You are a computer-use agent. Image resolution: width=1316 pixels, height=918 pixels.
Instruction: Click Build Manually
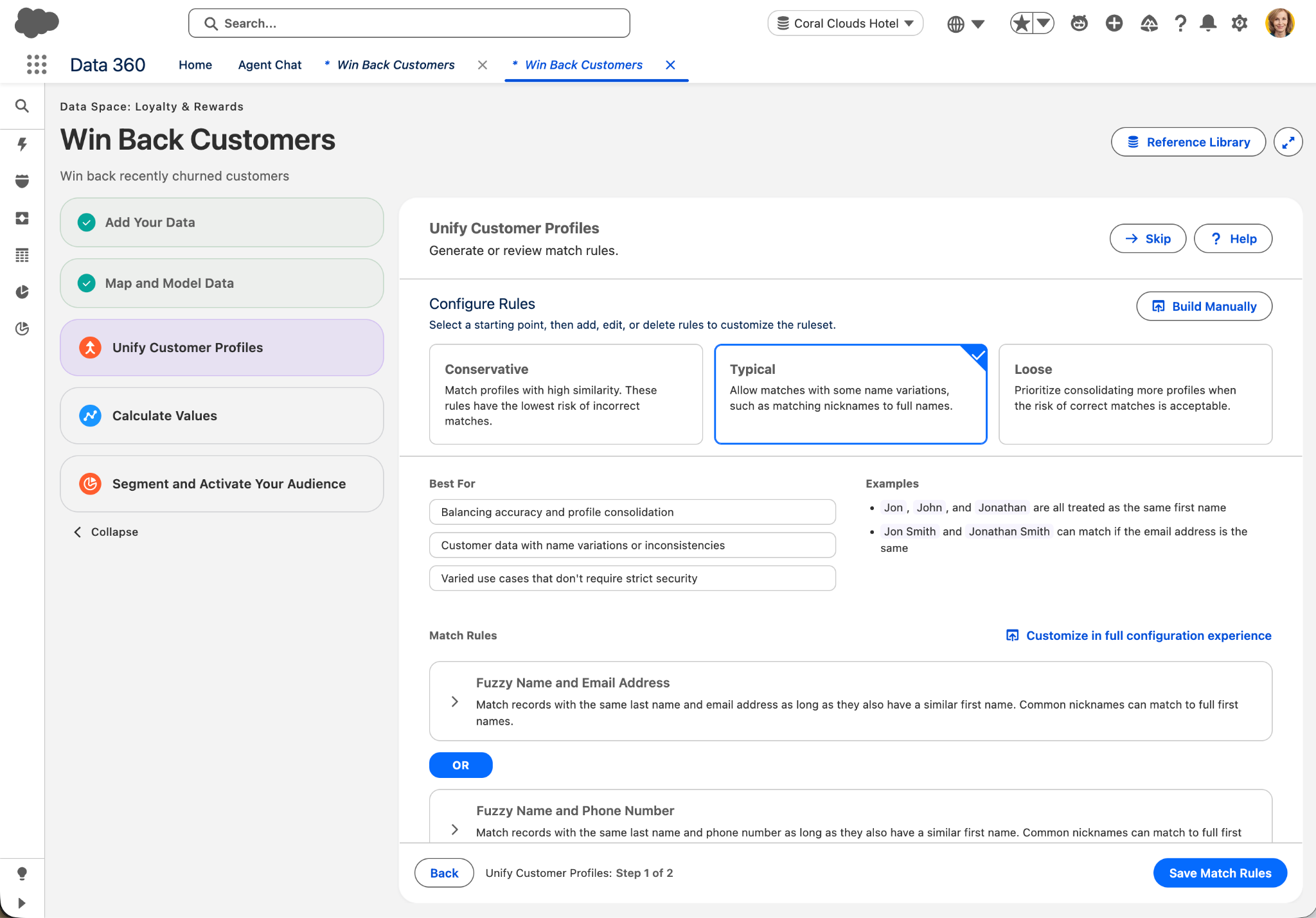point(1204,306)
